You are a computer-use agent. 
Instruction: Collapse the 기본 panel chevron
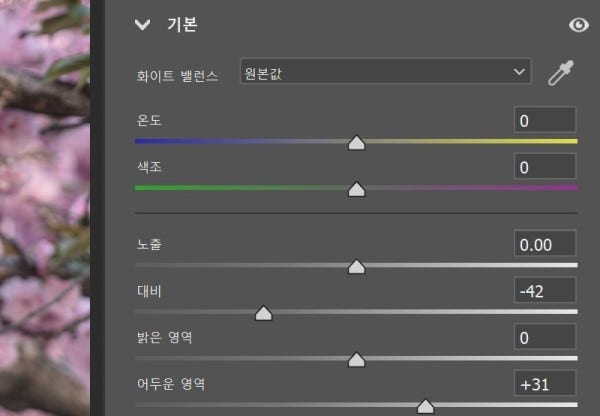coord(143,26)
